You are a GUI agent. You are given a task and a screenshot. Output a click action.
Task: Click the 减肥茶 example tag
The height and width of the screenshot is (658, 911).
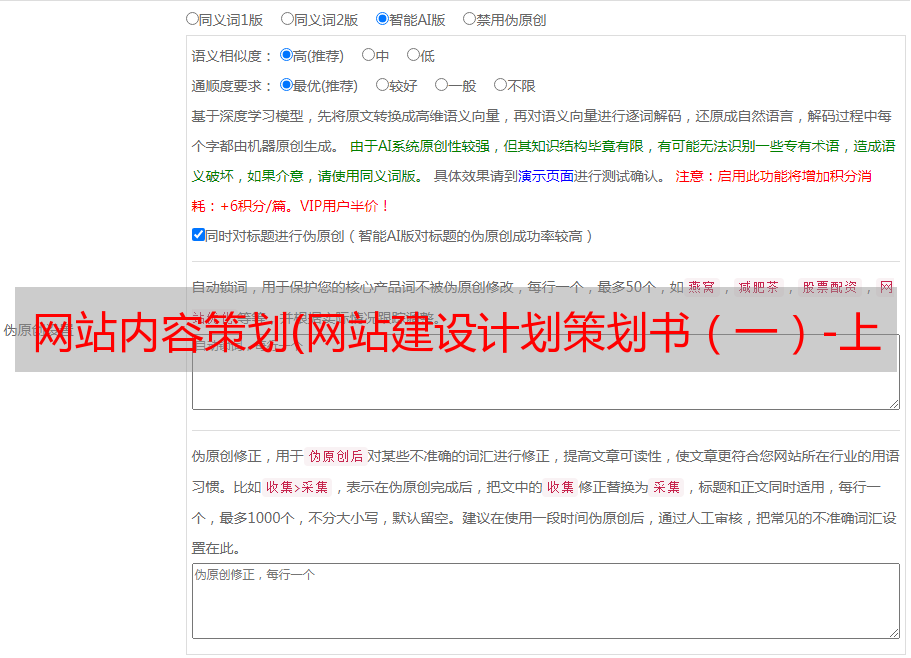[x=758, y=287]
